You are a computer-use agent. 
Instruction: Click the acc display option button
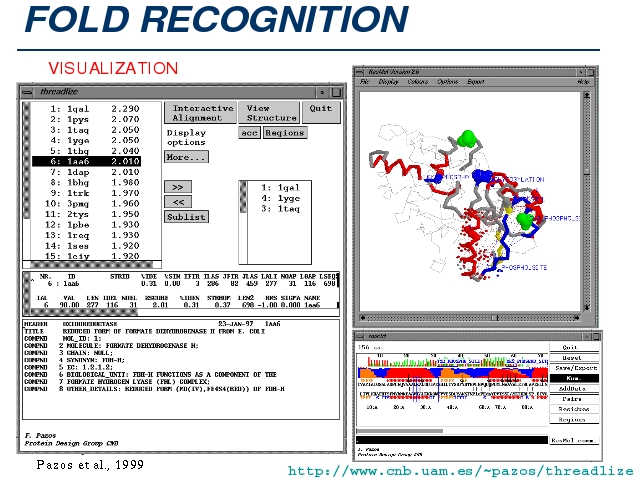249,133
